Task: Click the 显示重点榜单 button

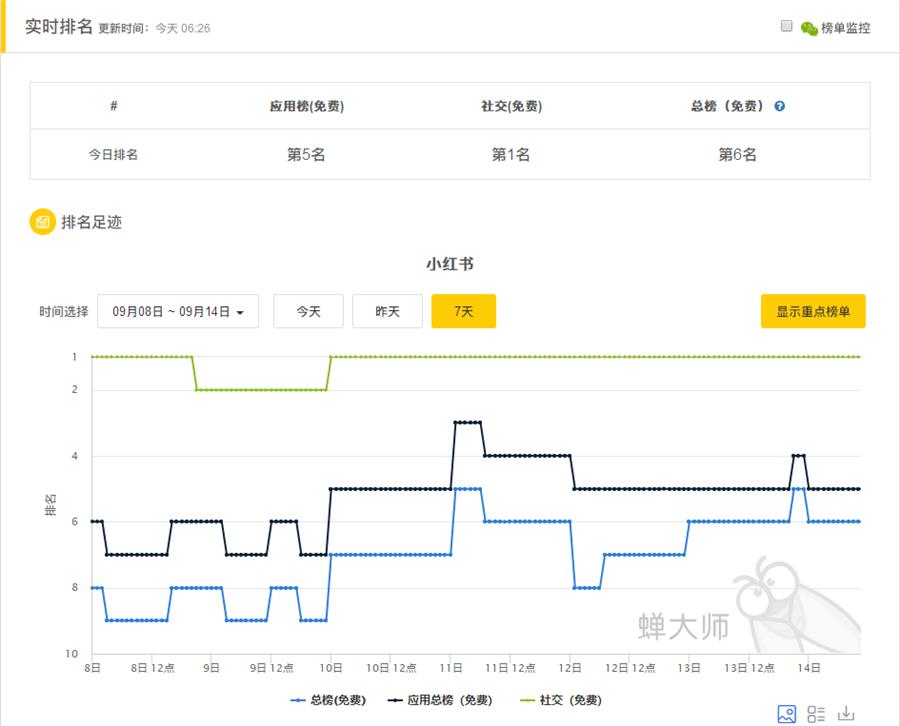Action: coord(814,311)
